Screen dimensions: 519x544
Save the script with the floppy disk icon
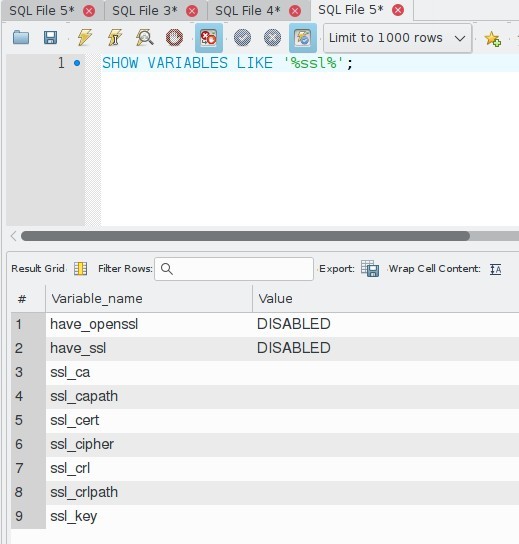50,37
